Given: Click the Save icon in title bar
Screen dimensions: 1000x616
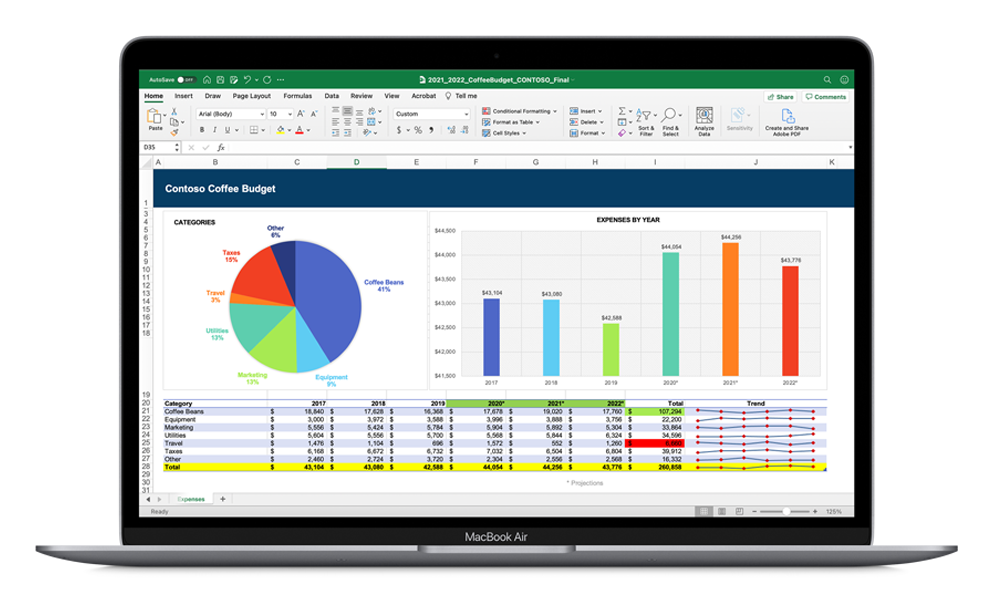Looking at the screenshot, I should click(220, 80).
